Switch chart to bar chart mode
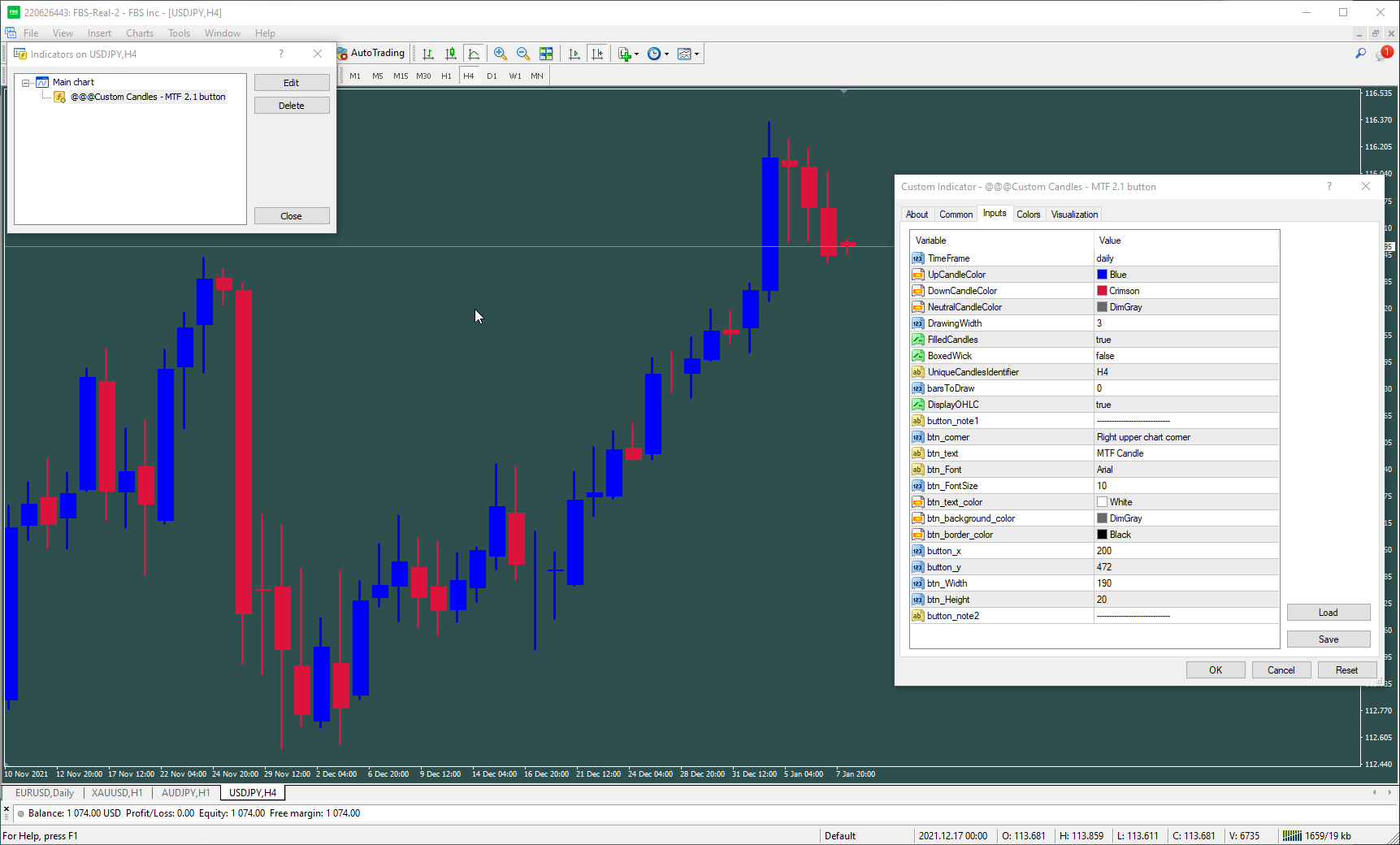The height and width of the screenshot is (845, 1400). pyautogui.click(x=428, y=54)
